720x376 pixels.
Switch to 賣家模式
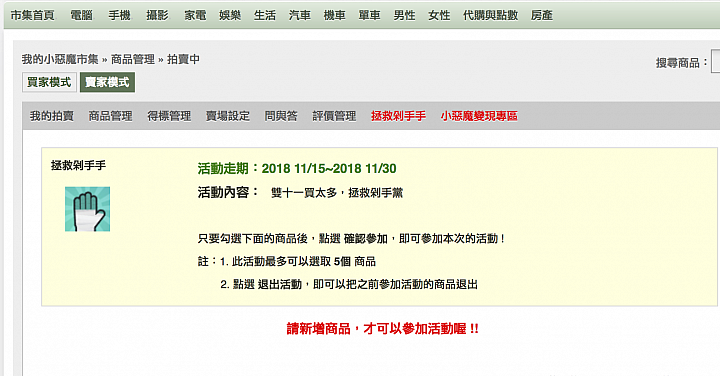tap(107, 82)
